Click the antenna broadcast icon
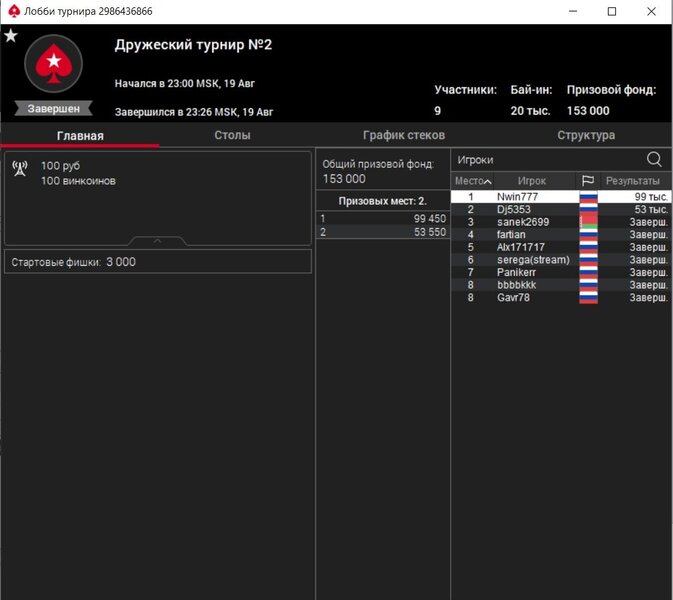This screenshot has height=600, width=673. (x=19, y=168)
